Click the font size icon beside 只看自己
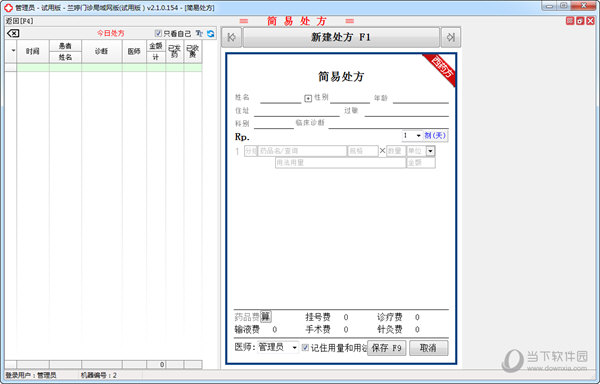 tap(199, 34)
